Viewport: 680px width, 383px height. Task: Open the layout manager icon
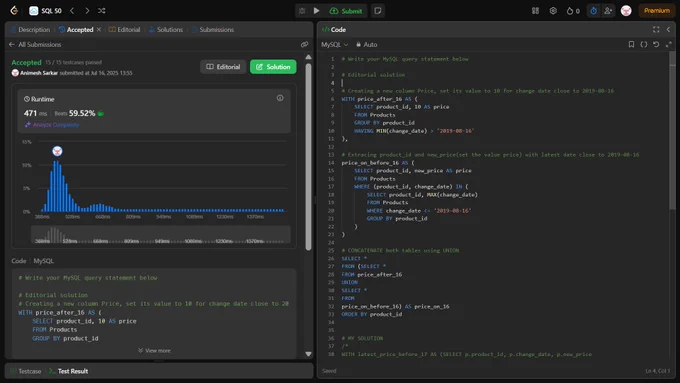[x=535, y=11]
